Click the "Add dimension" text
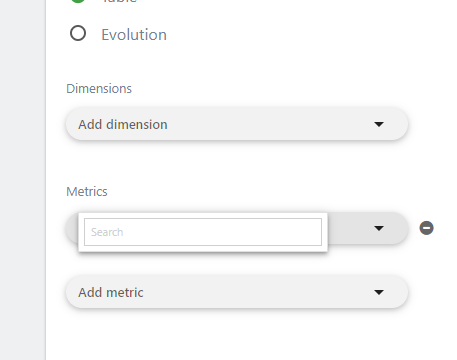The height and width of the screenshot is (360, 457). point(123,124)
